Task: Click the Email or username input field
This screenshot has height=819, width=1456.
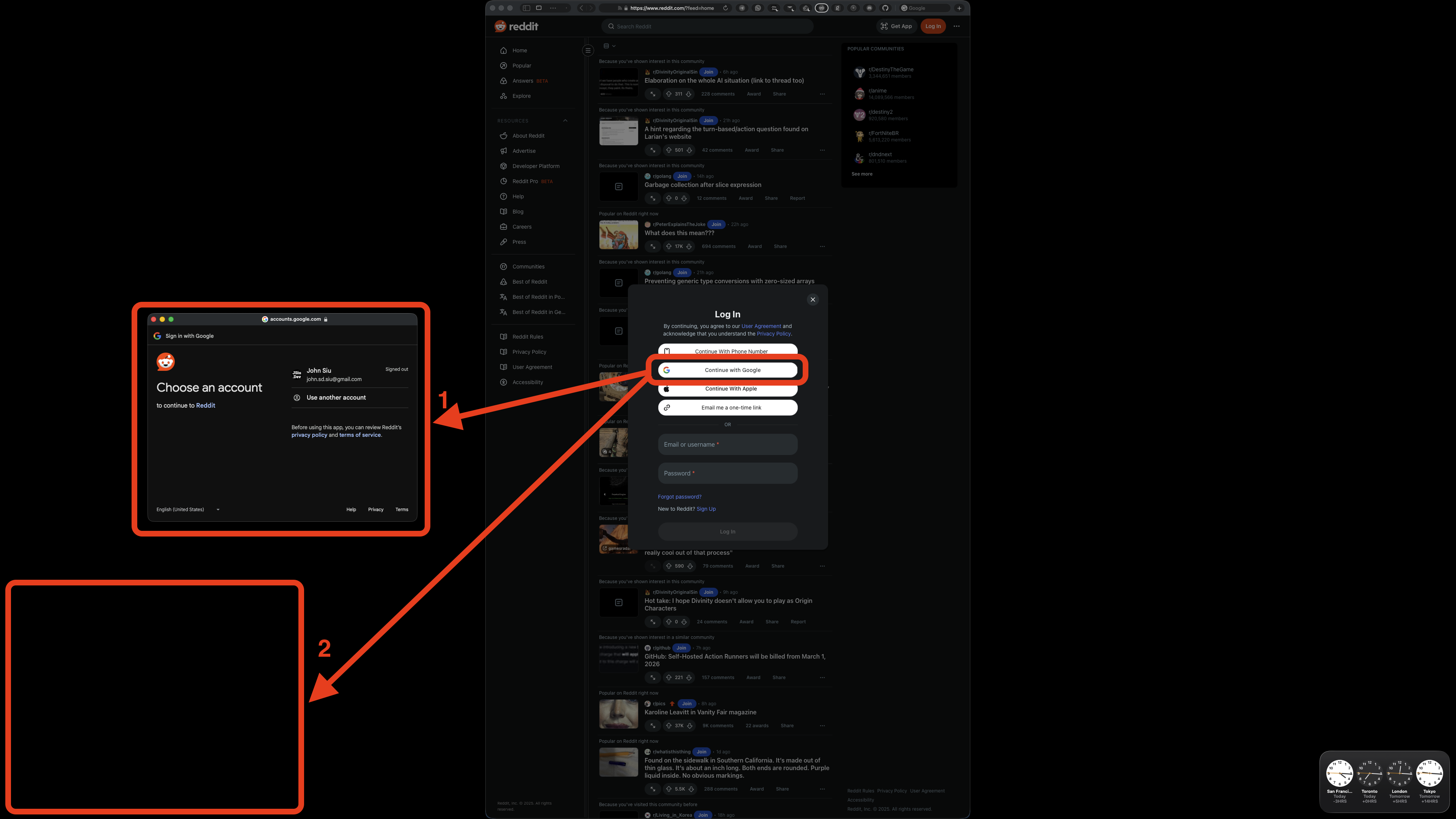Action: click(x=728, y=444)
